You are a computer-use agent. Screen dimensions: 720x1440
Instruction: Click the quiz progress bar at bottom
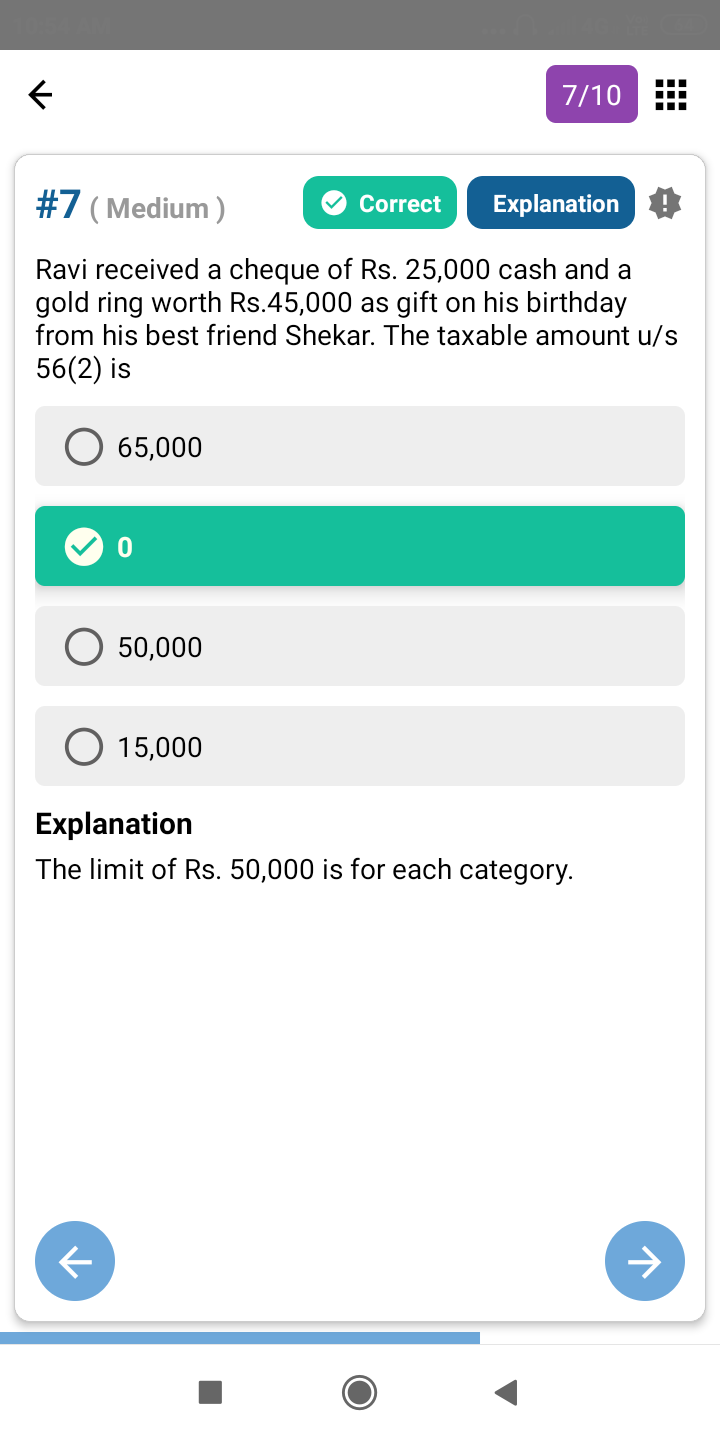(x=240, y=1337)
